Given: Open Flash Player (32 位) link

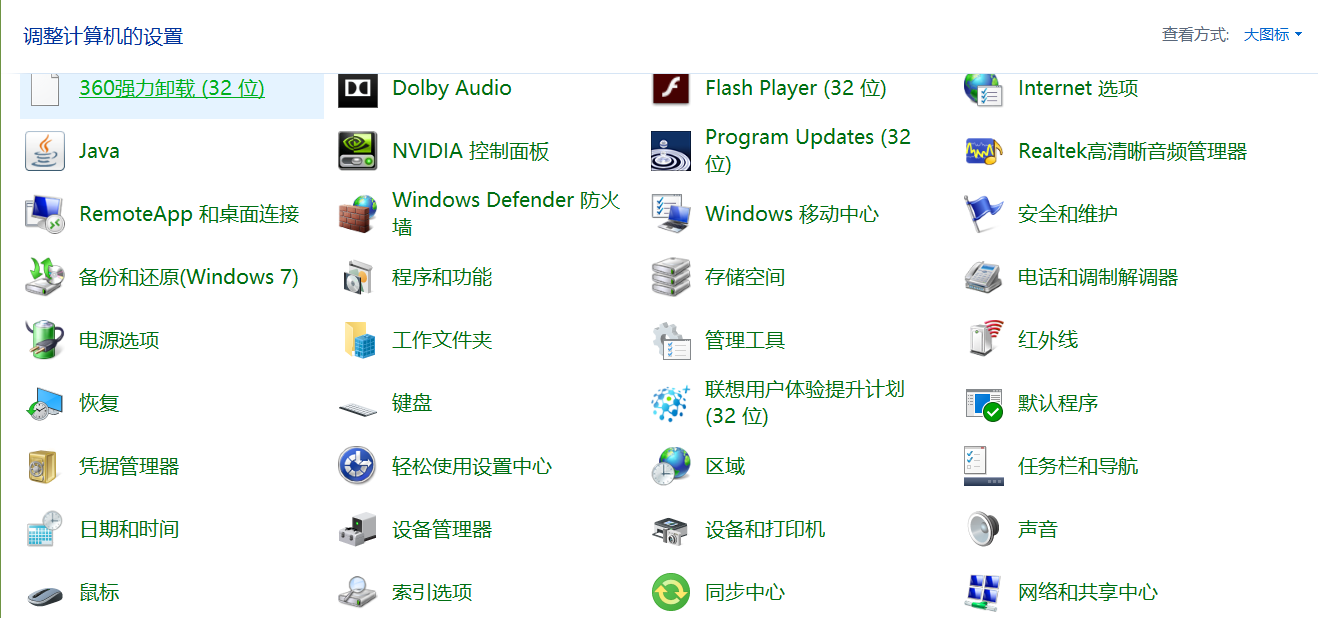Looking at the screenshot, I should 796,88.
